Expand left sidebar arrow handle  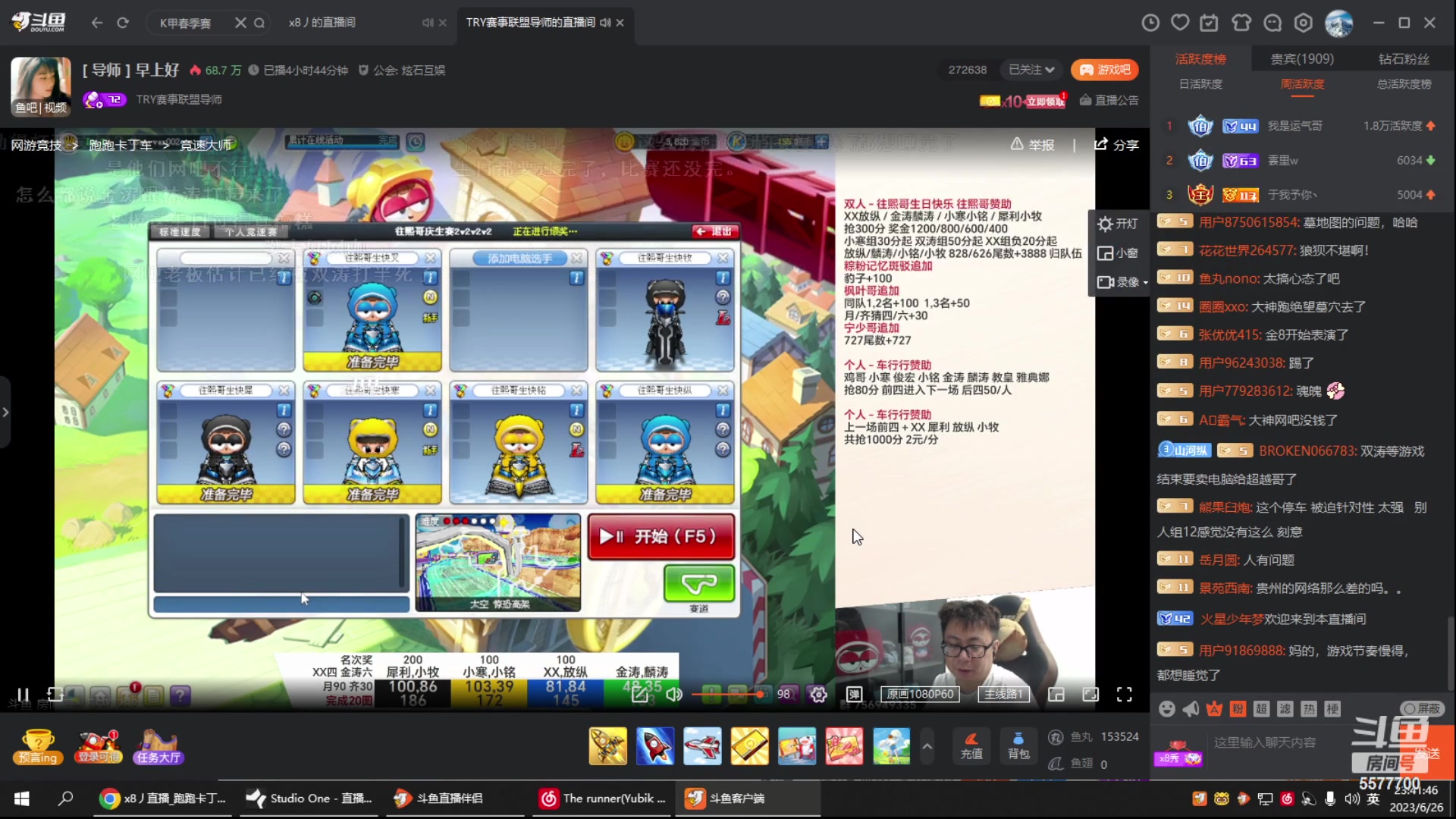[x=5, y=413]
